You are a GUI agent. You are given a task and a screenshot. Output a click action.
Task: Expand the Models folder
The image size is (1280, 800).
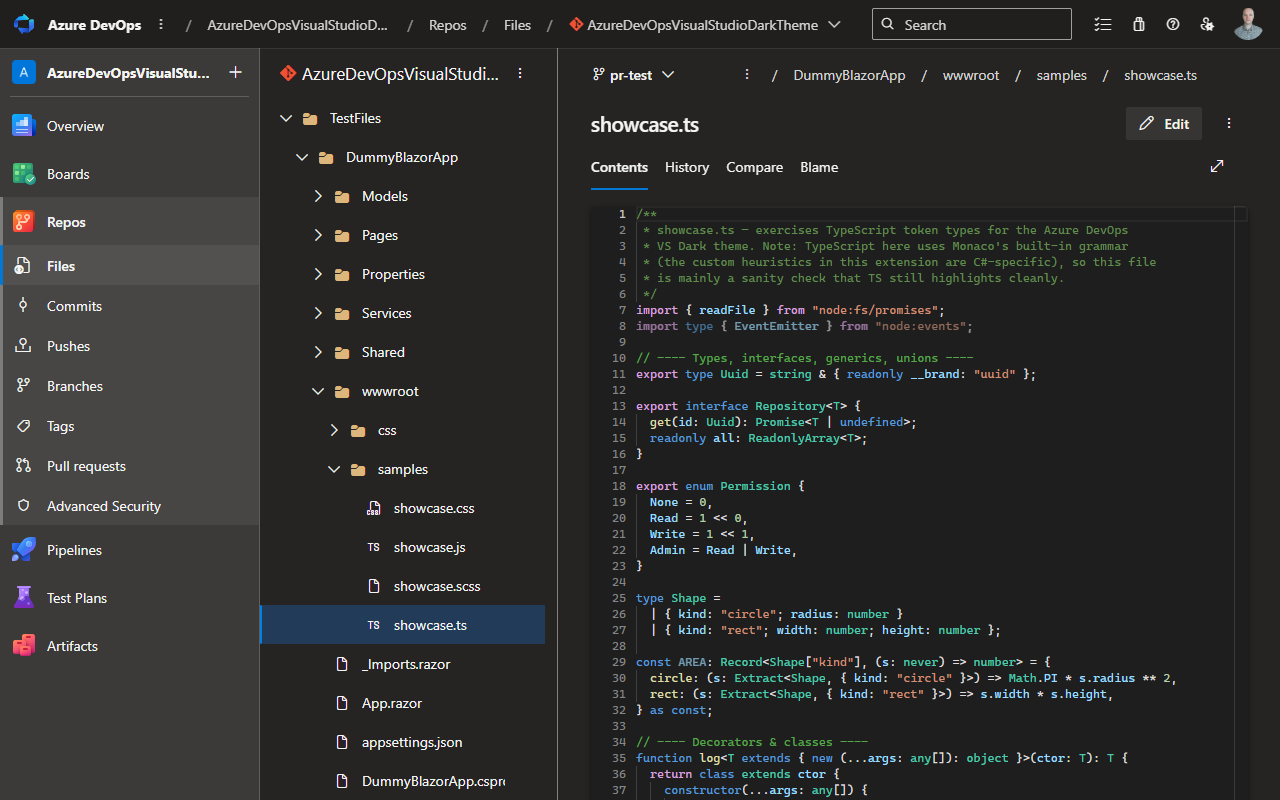click(x=318, y=196)
